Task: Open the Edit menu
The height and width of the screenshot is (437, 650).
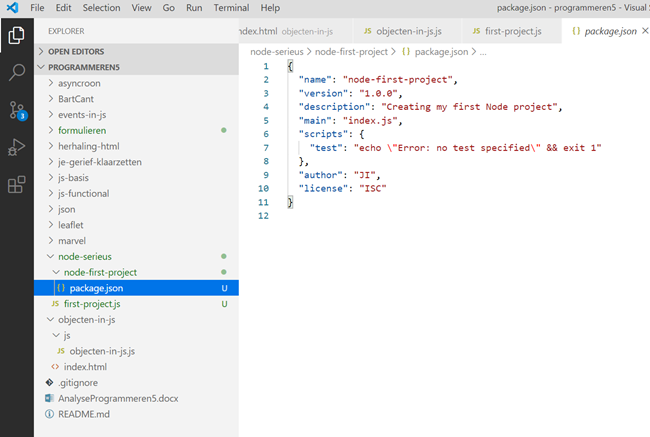Action: [x=63, y=7]
